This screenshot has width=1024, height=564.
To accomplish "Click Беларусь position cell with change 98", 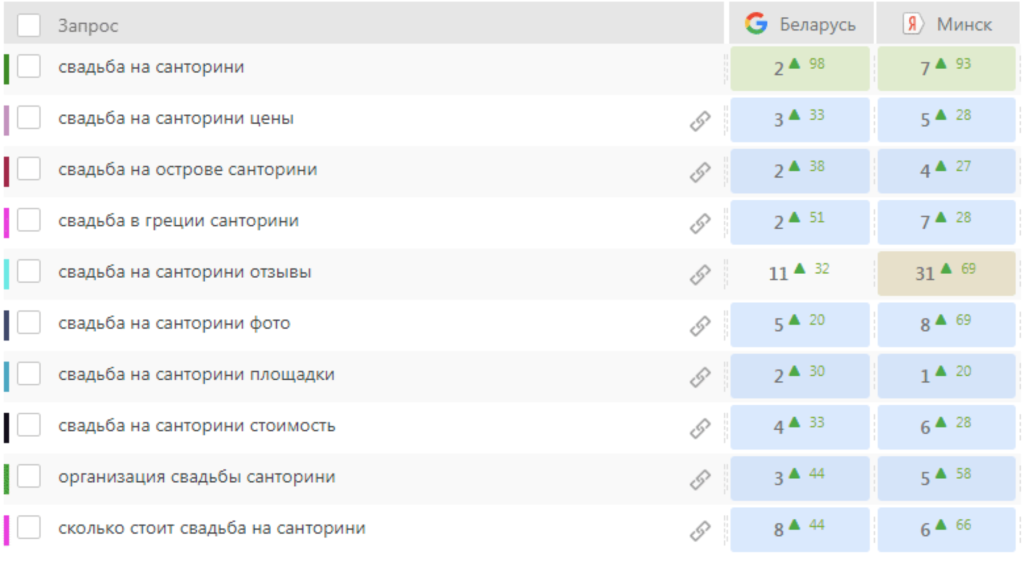I will [x=800, y=68].
